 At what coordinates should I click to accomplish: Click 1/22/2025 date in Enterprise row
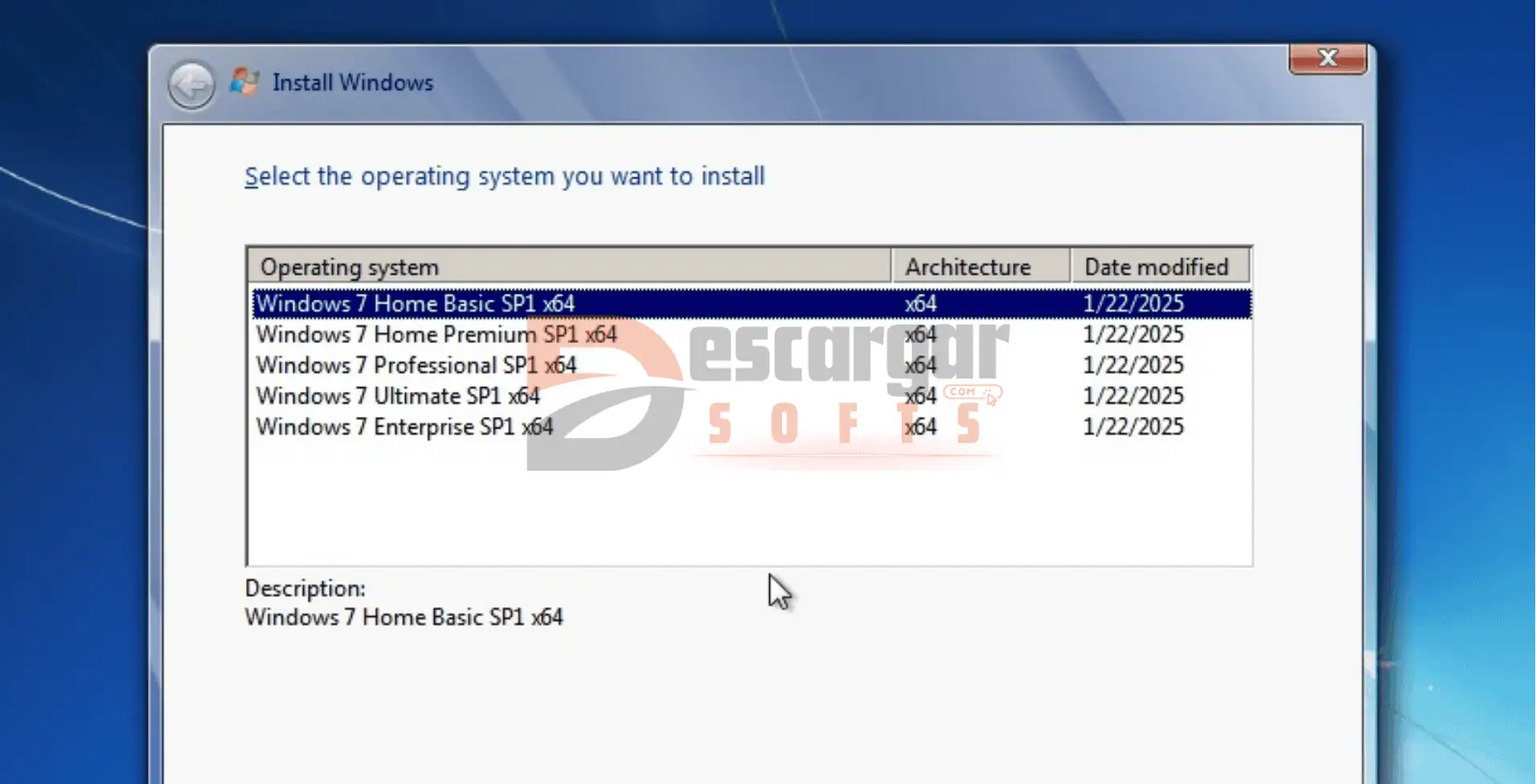(1133, 427)
